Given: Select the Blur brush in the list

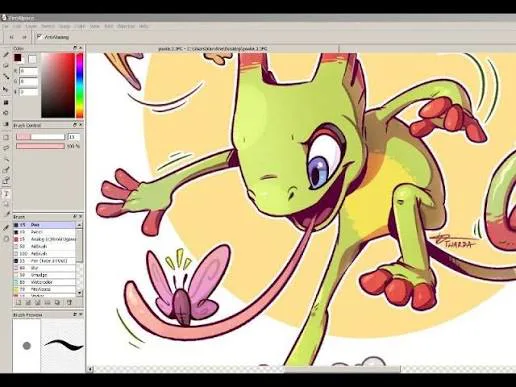Looking at the screenshot, I should pos(44,268).
